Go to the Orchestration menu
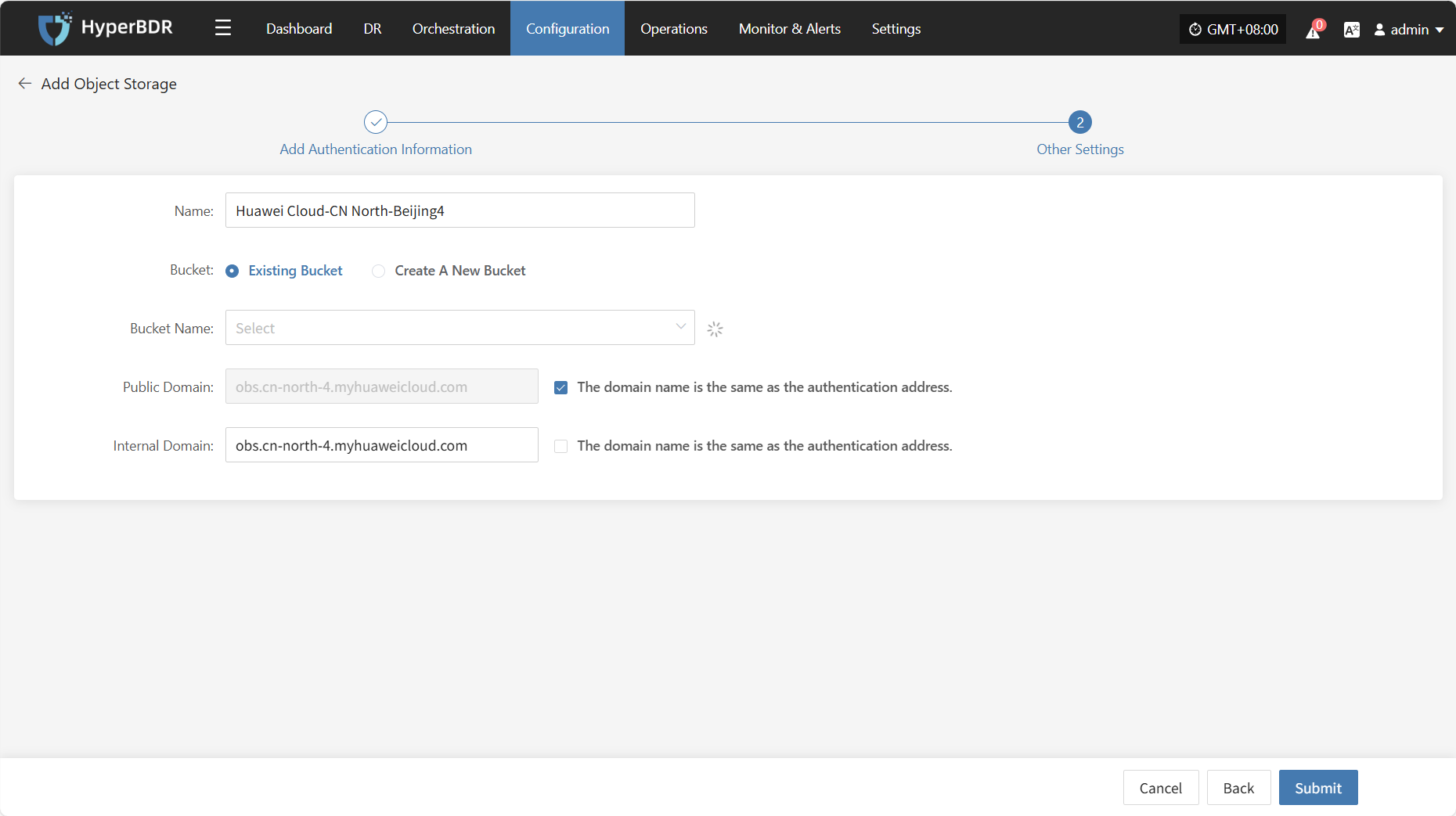Screen dimensions: 1456x816 pyautogui.click(x=454, y=29)
